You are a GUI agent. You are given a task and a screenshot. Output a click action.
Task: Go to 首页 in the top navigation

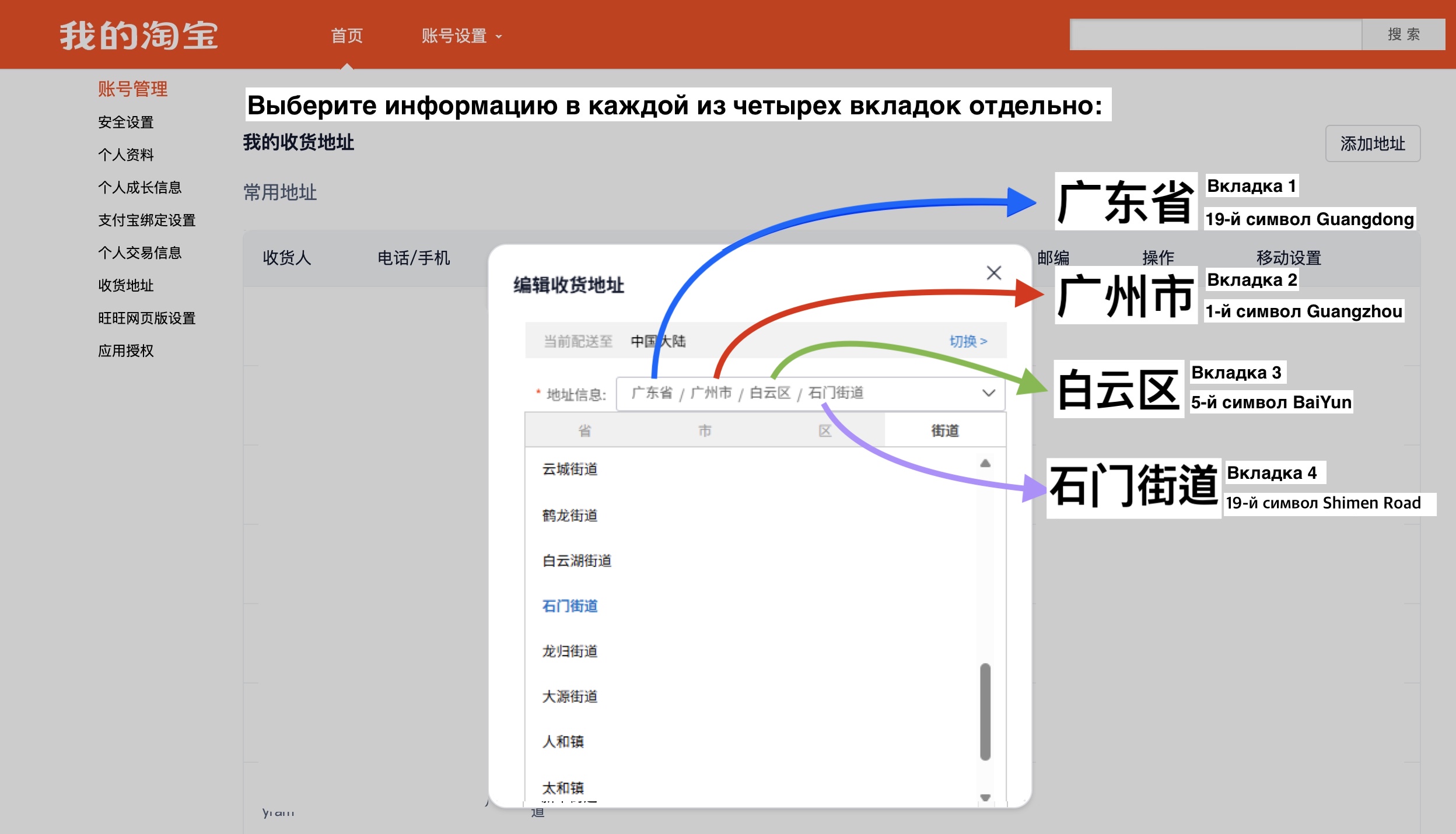(346, 36)
